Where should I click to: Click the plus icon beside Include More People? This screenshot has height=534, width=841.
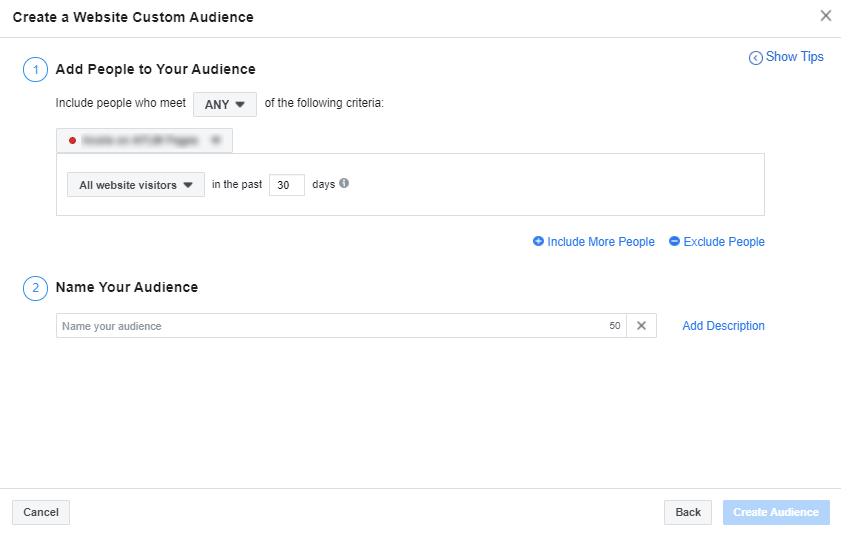click(538, 241)
